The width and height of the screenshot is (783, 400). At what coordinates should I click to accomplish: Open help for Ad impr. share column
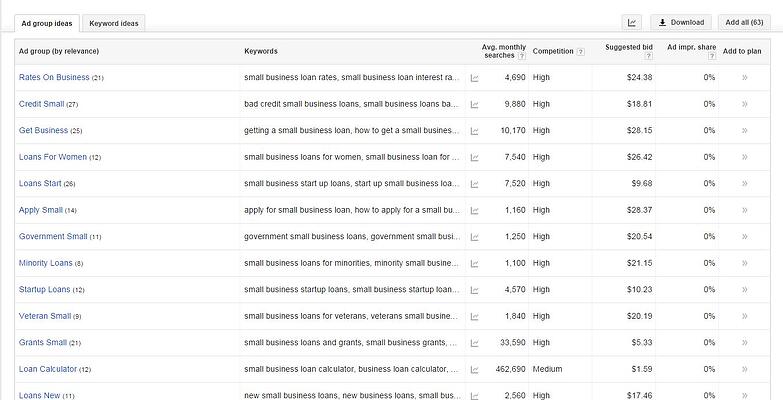click(x=712, y=56)
